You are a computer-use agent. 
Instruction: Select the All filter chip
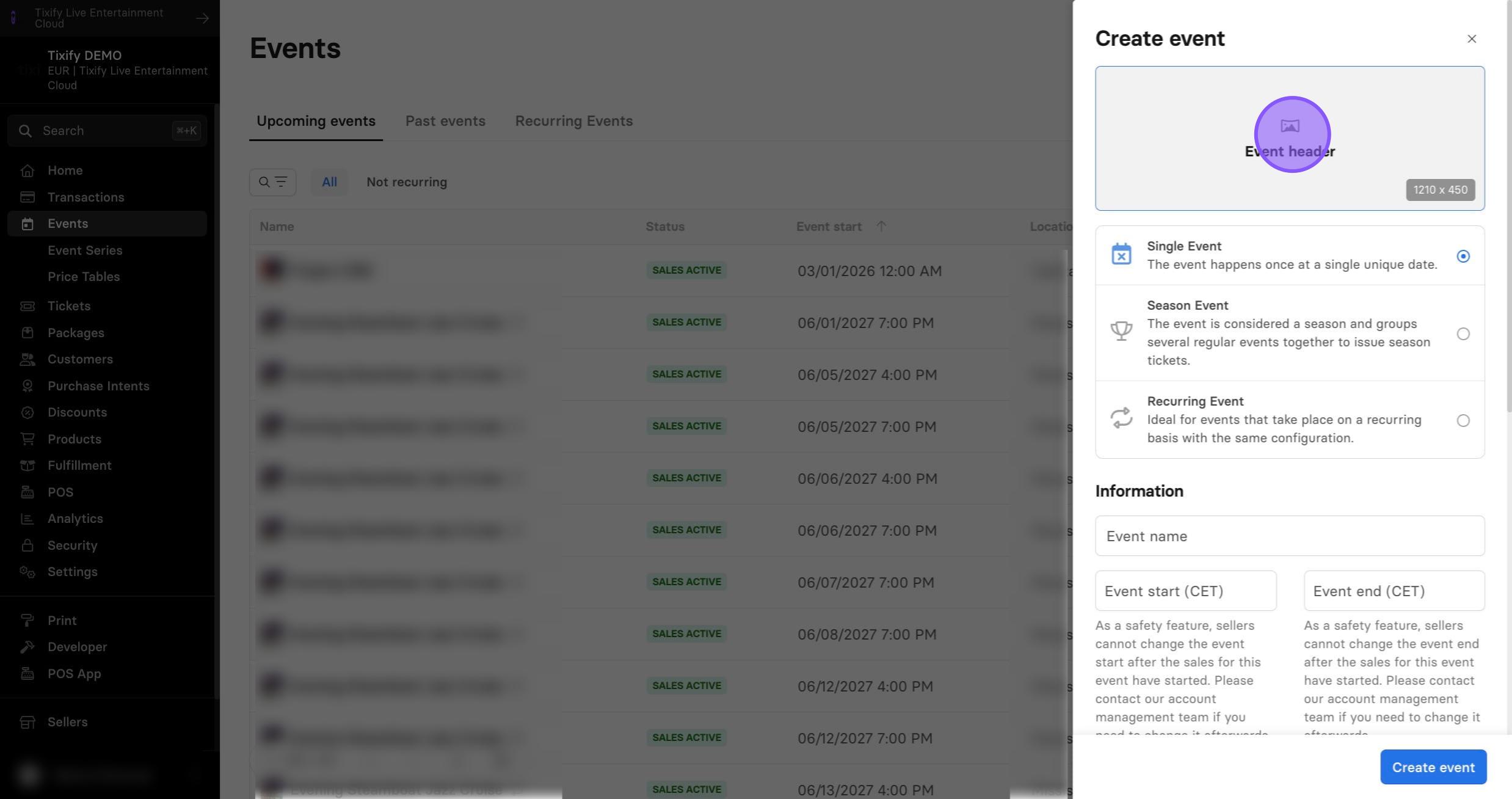[x=329, y=182]
